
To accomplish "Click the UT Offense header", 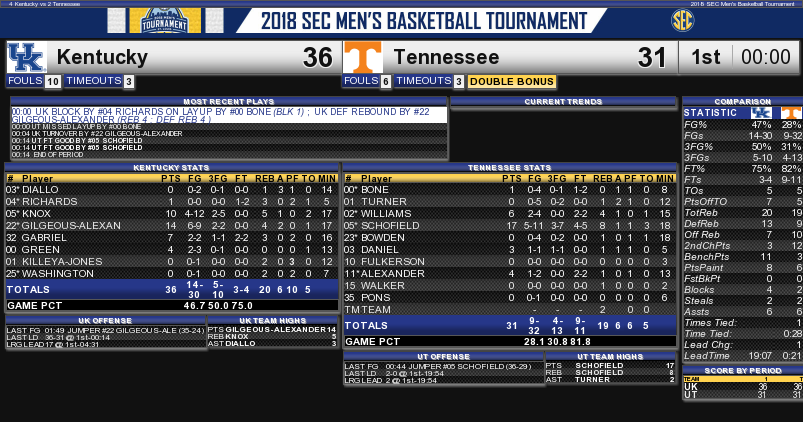I will click(443, 356).
